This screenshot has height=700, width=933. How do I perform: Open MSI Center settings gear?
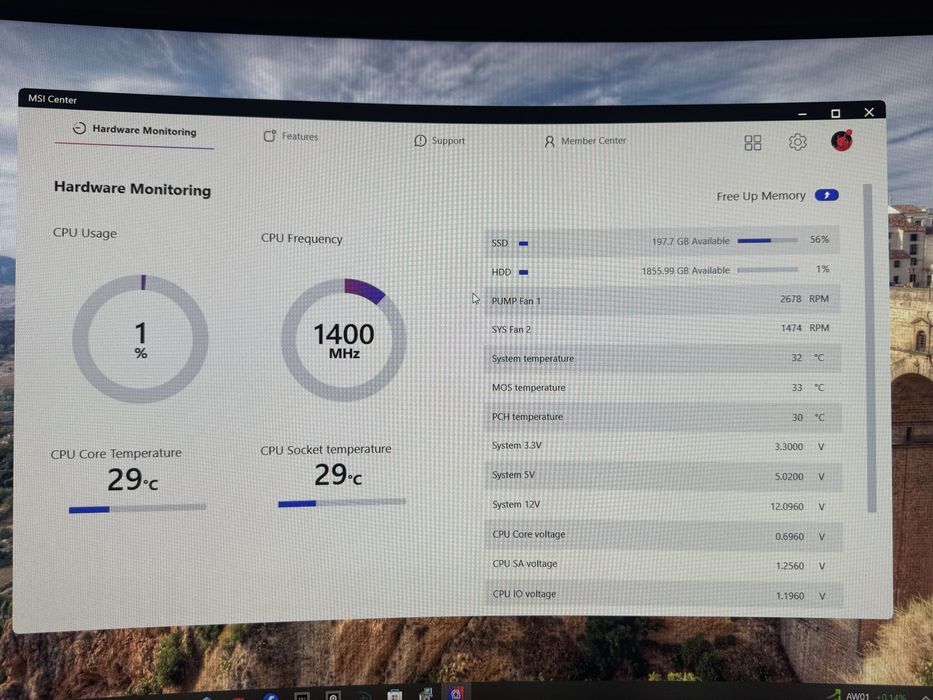coord(797,142)
